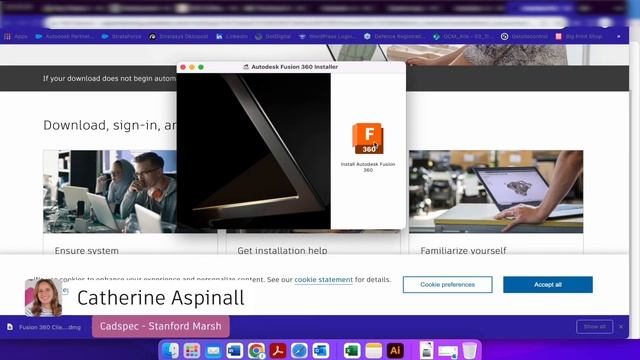The image size is (640, 360).
Task: Launch Adobe Illustrator from the dock
Action: pyautogui.click(x=395, y=351)
